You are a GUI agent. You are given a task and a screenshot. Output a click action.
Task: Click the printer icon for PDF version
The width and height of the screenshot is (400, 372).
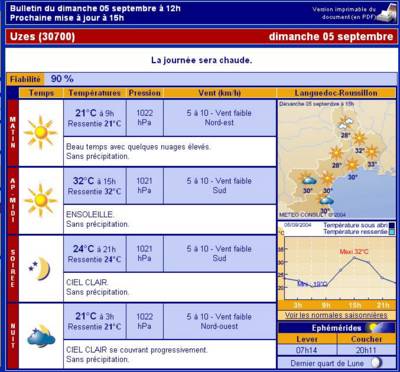point(387,14)
